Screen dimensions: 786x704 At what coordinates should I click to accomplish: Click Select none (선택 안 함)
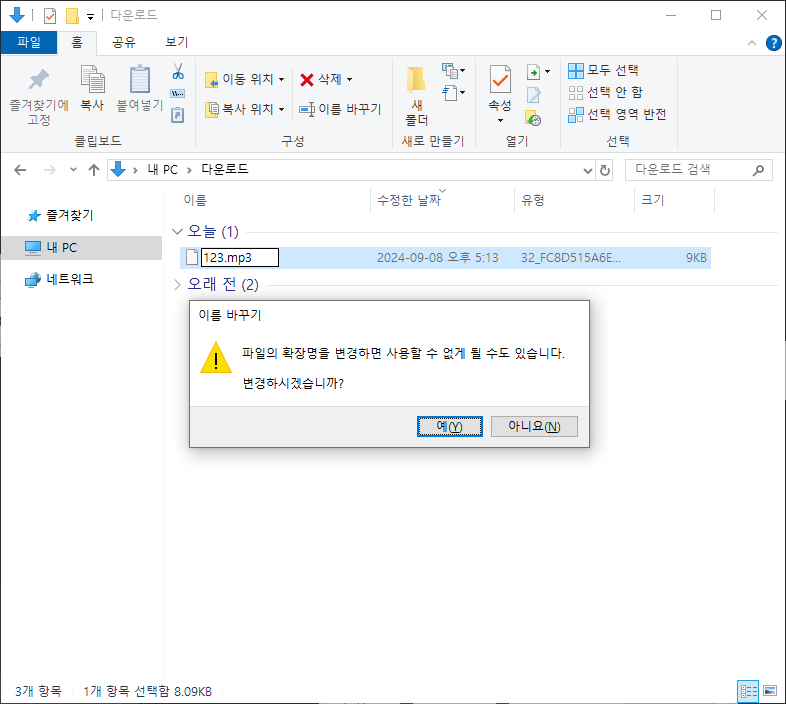coord(606,92)
